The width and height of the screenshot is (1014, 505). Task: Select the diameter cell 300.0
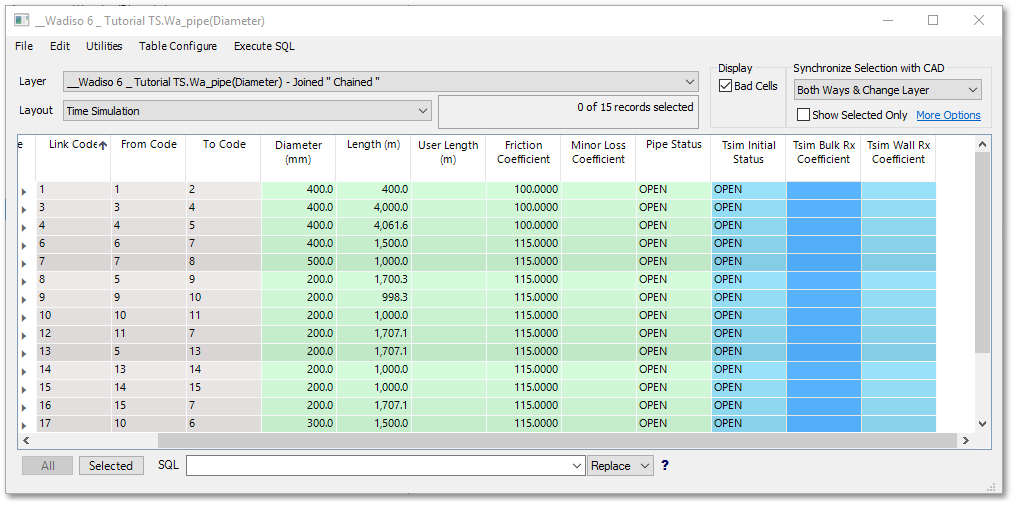(298, 424)
